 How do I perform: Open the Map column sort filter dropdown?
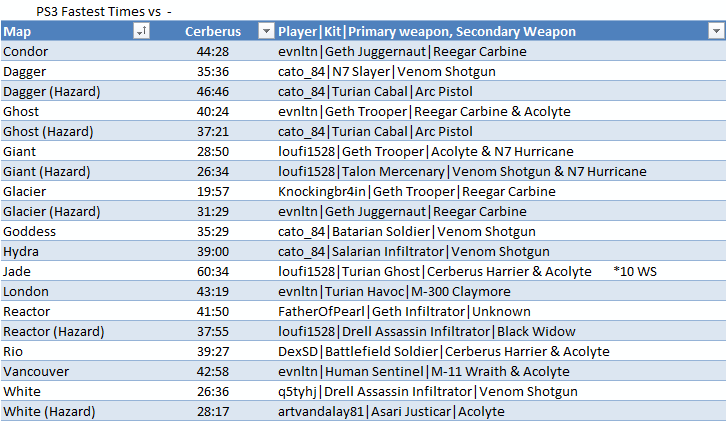(141, 31)
